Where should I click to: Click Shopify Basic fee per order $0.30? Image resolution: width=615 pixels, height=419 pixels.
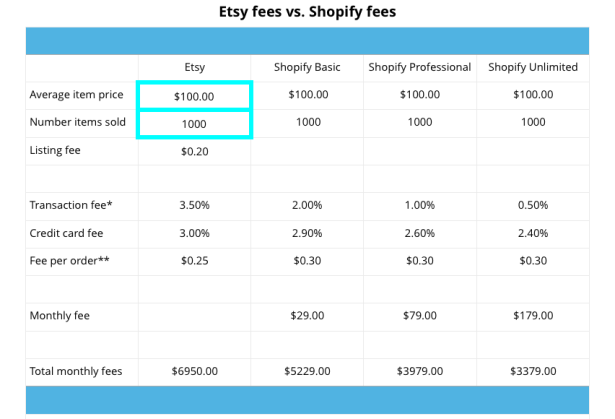point(307,261)
